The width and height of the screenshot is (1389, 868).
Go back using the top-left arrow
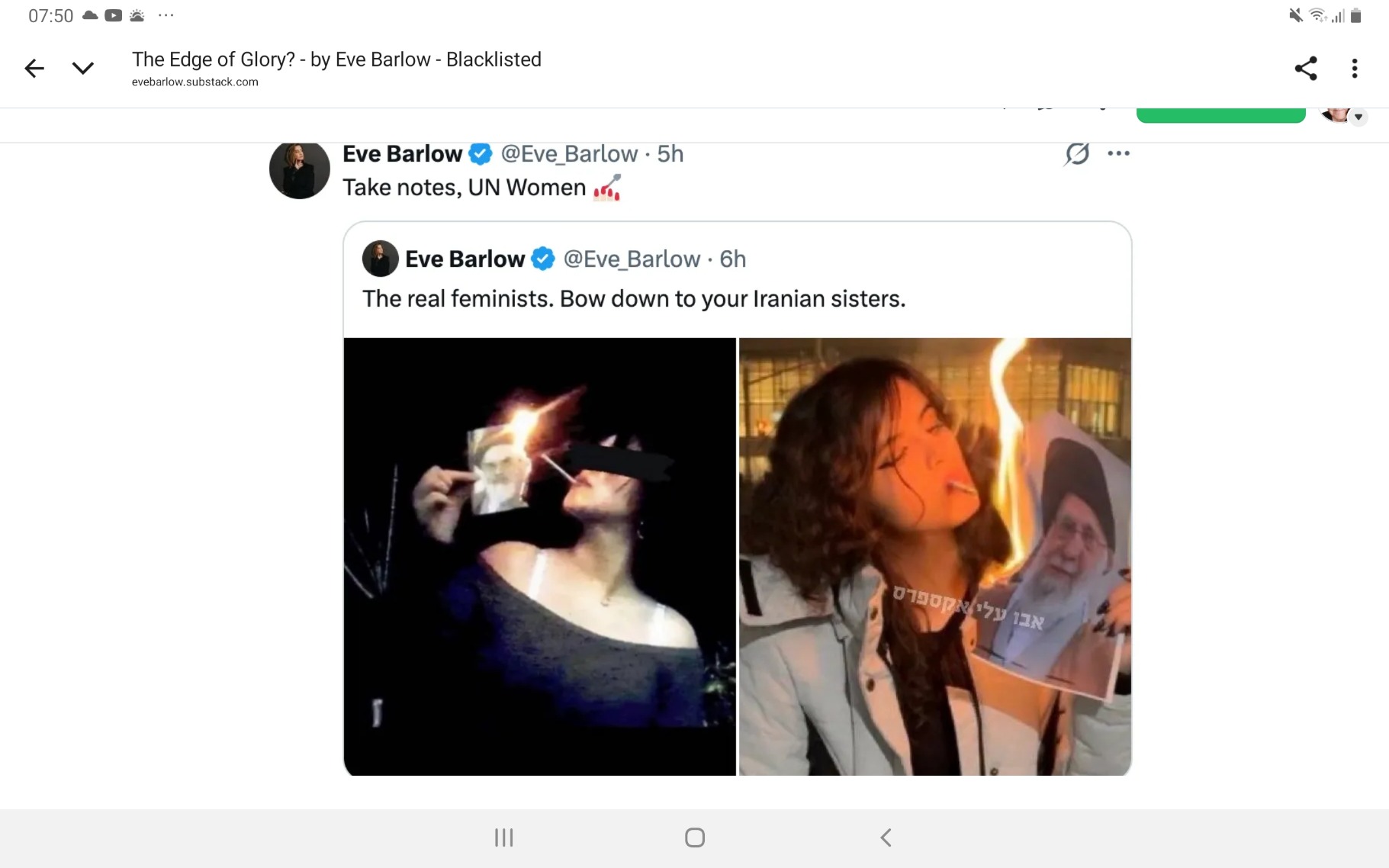pos(34,69)
